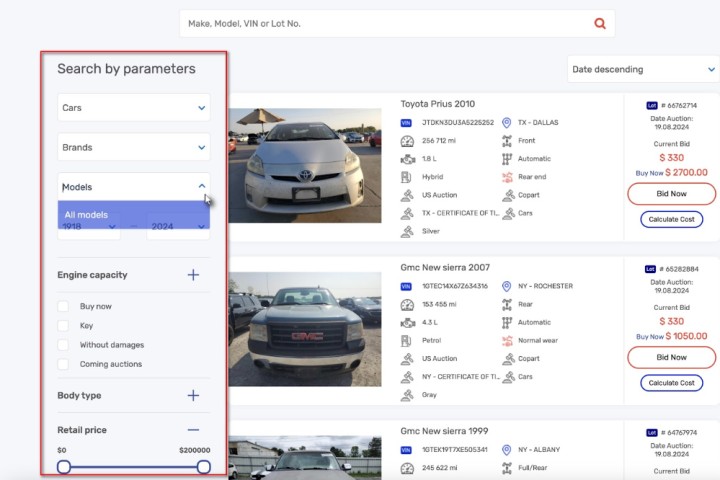The height and width of the screenshot is (480, 720).
Task: Click location pin beside NY - ROCHESTER
Action: [x=506, y=286]
